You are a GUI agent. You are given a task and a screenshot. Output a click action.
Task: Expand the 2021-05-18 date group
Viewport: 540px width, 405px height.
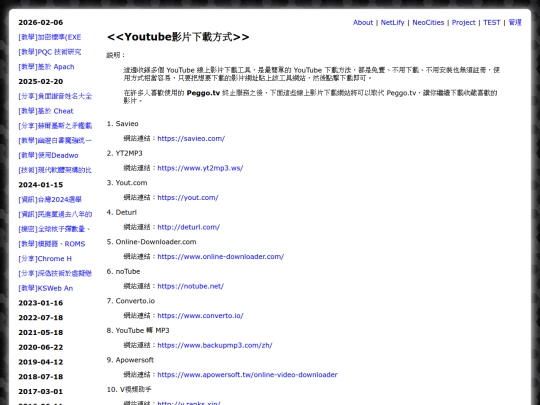pyautogui.click(x=41, y=332)
